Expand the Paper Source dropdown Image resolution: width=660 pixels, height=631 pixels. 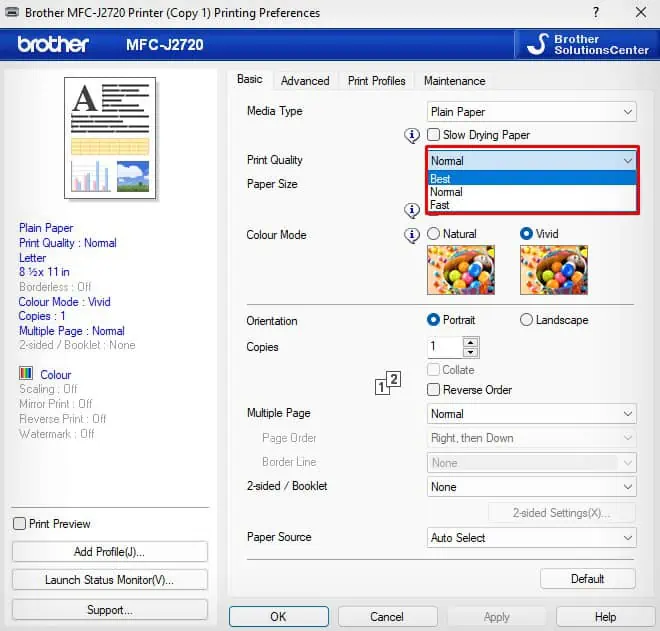(532, 538)
